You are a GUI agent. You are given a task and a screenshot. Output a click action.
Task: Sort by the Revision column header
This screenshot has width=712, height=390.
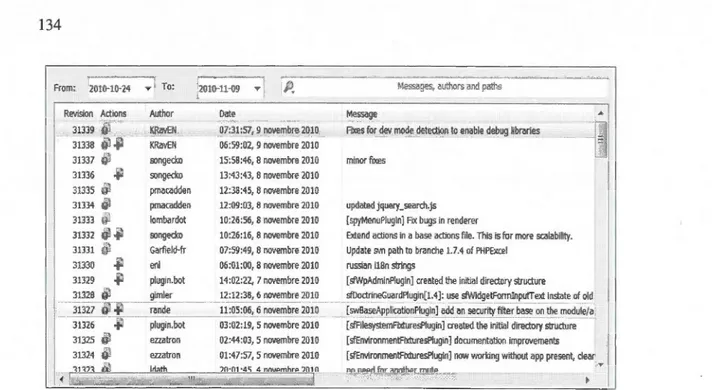(78, 114)
